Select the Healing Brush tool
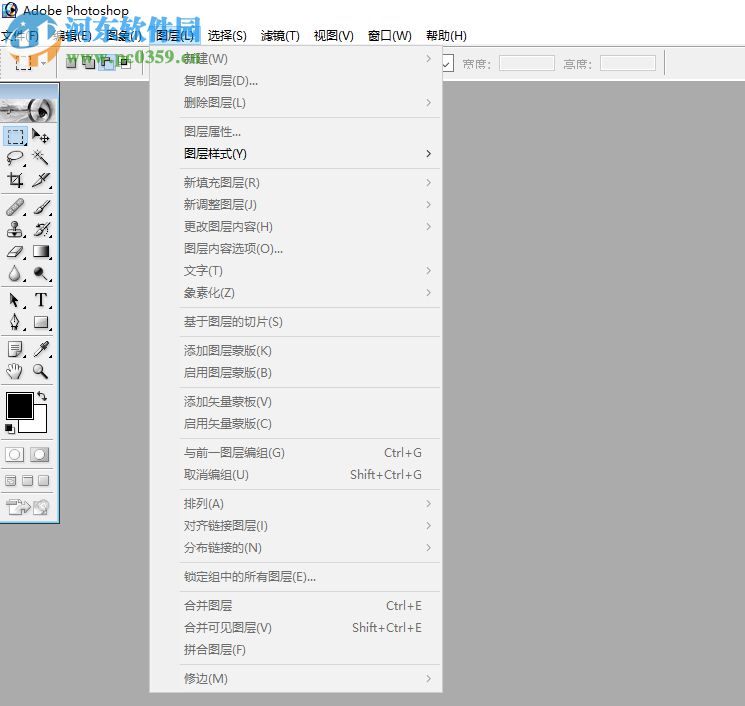Screen dimensions: 745x706 point(15,207)
